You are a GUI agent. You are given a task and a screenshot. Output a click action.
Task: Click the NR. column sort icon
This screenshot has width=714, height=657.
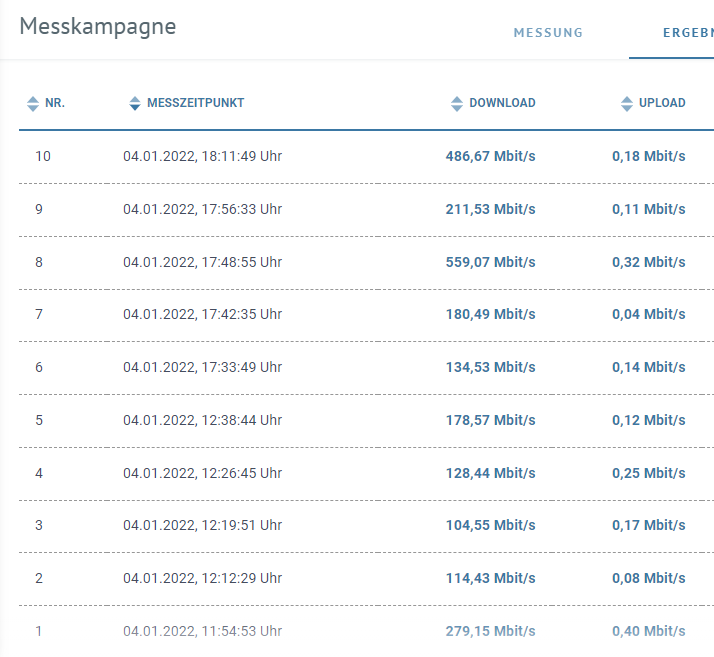tap(32, 103)
